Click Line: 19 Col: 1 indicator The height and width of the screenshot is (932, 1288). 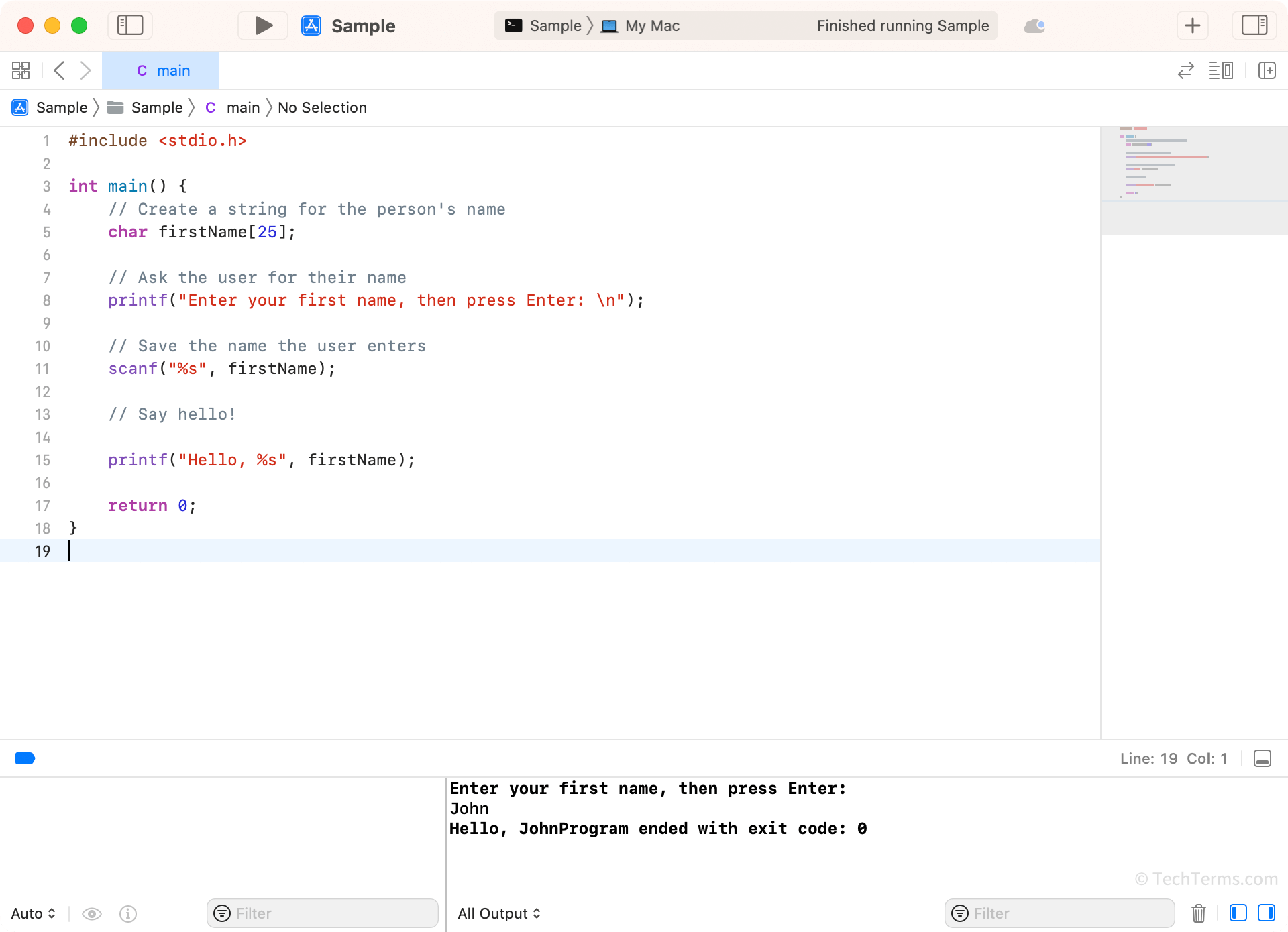click(x=1173, y=758)
